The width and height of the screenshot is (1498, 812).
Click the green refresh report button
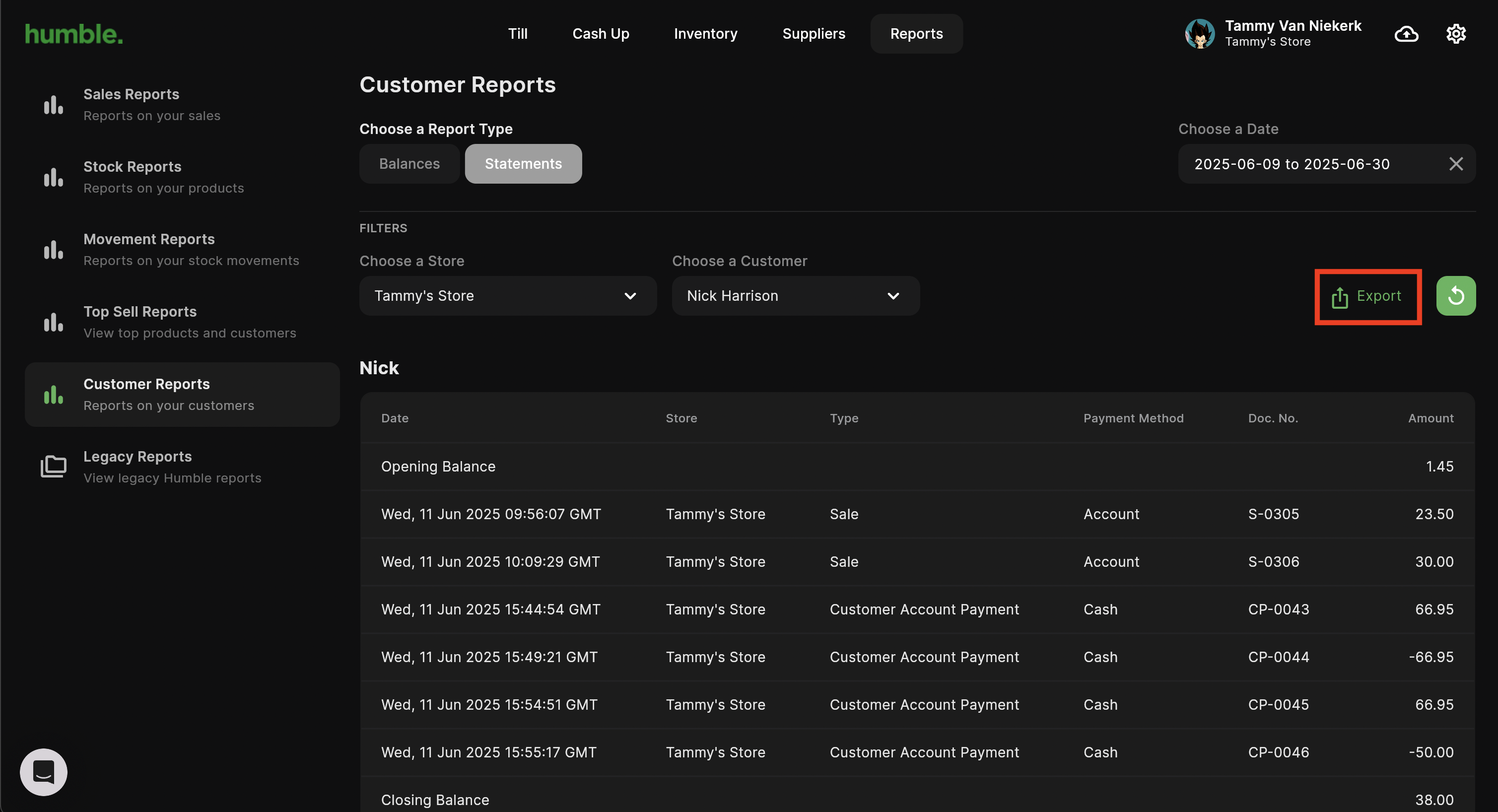coord(1455,296)
